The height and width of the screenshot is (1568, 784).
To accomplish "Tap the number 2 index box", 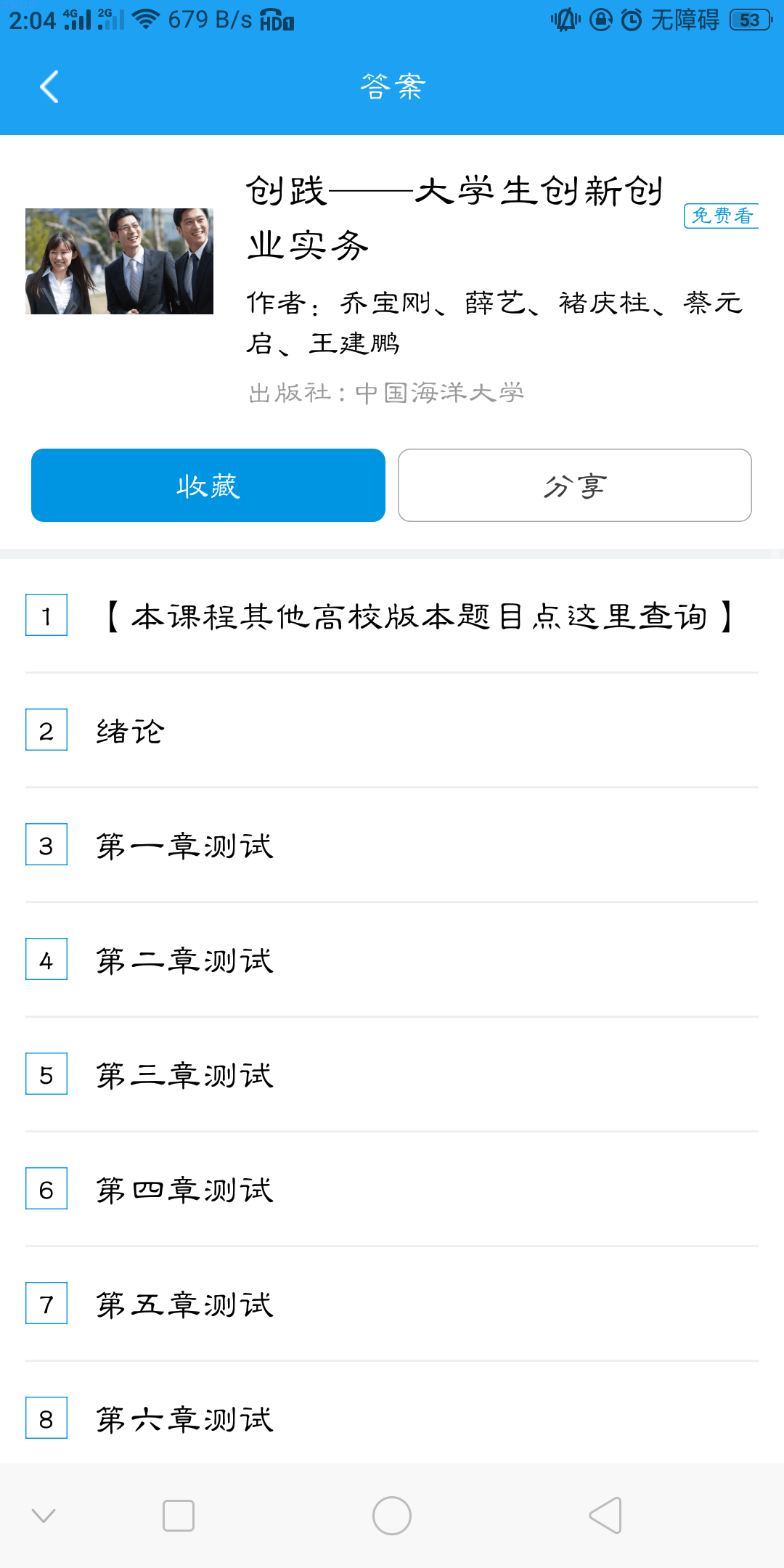I will [x=46, y=730].
